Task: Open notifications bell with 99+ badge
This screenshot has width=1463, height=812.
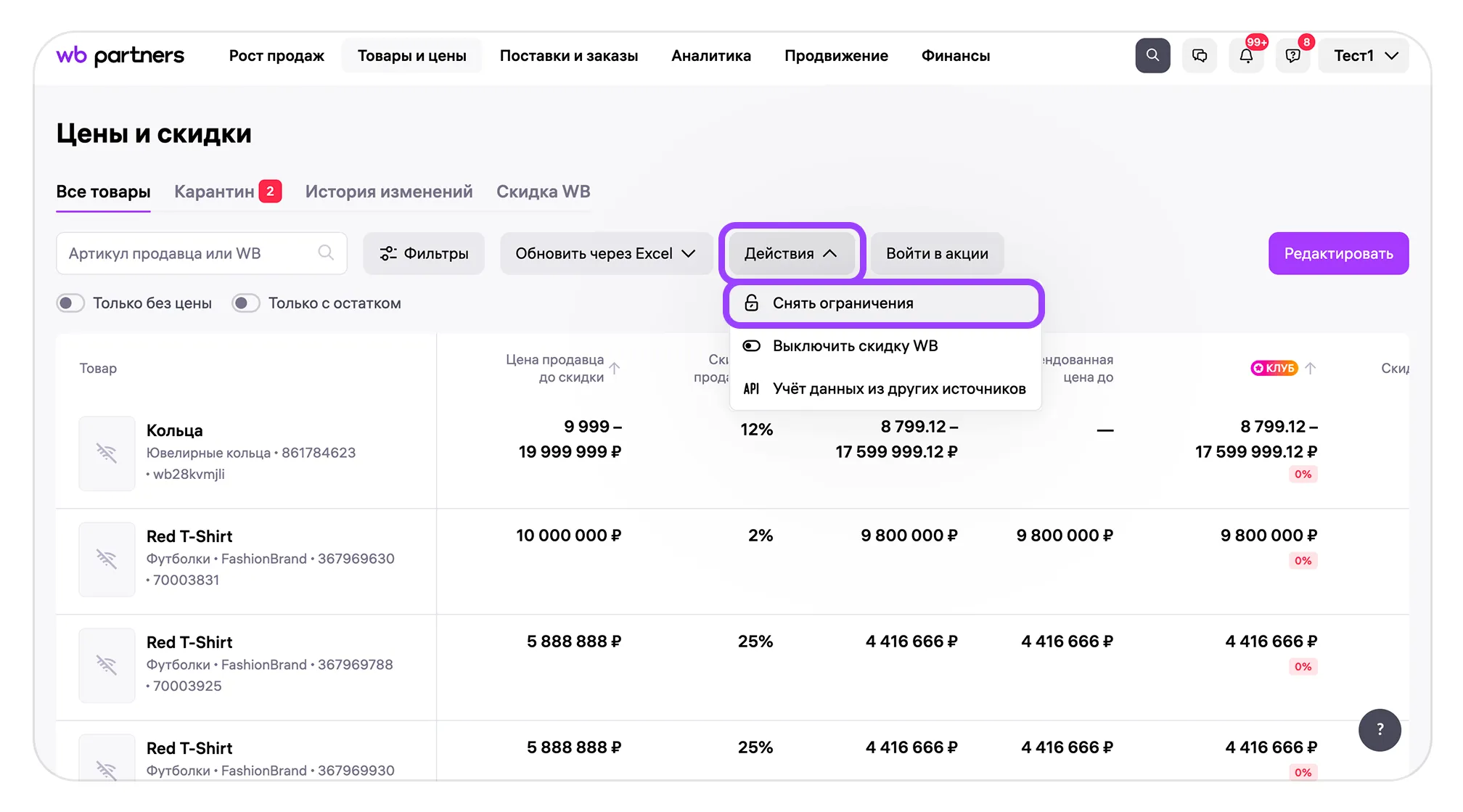Action: pos(1246,56)
